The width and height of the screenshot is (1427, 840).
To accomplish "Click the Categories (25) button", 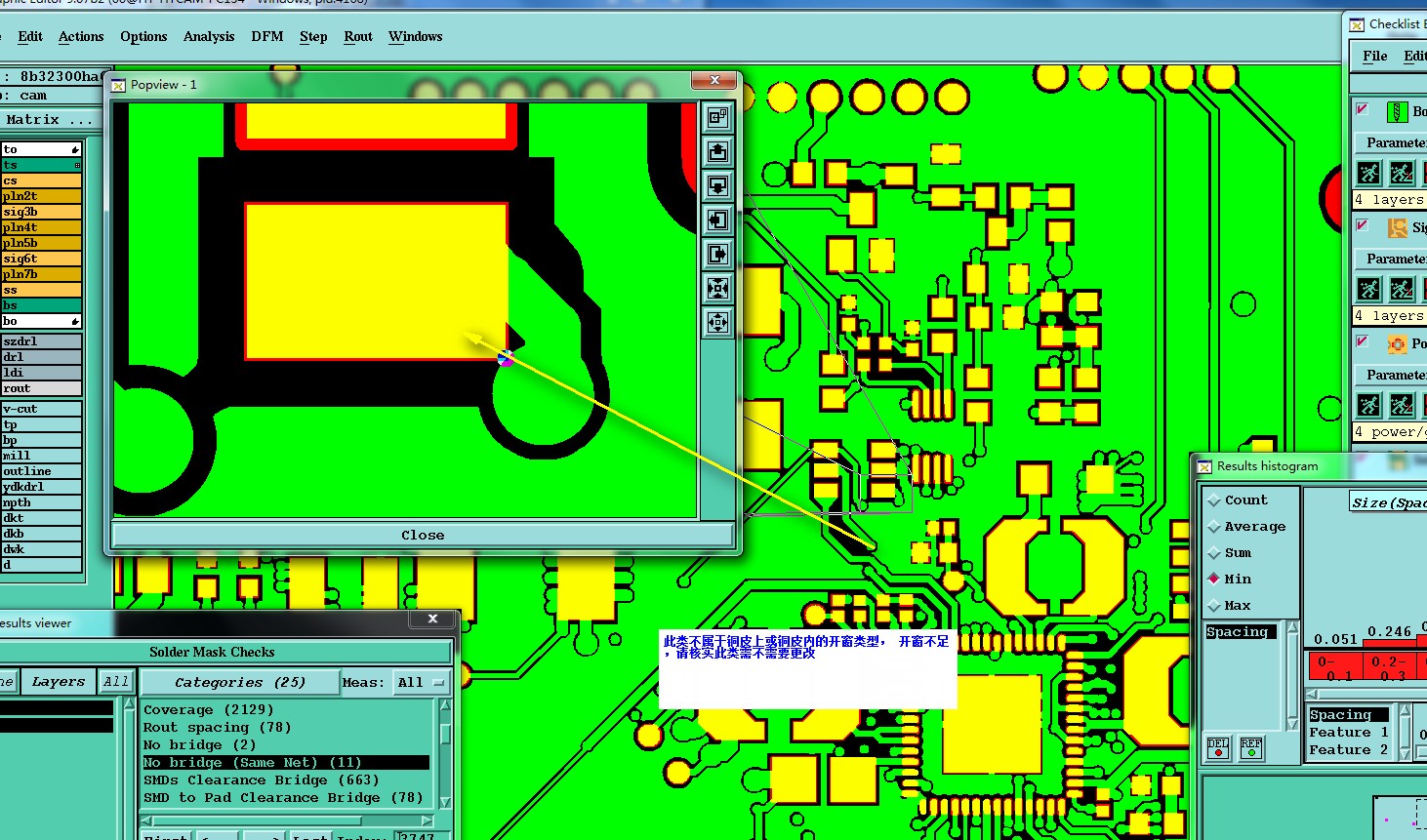I will 240,683.
